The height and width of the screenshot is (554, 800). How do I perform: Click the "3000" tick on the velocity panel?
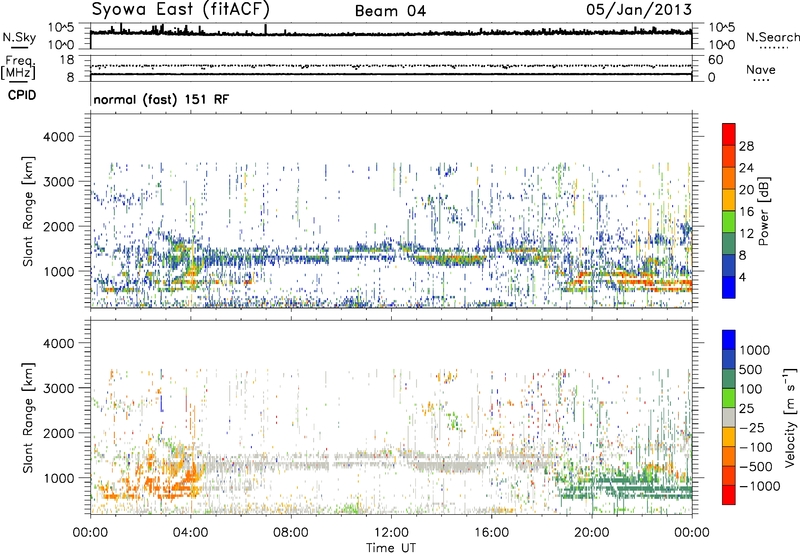(58, 388)
